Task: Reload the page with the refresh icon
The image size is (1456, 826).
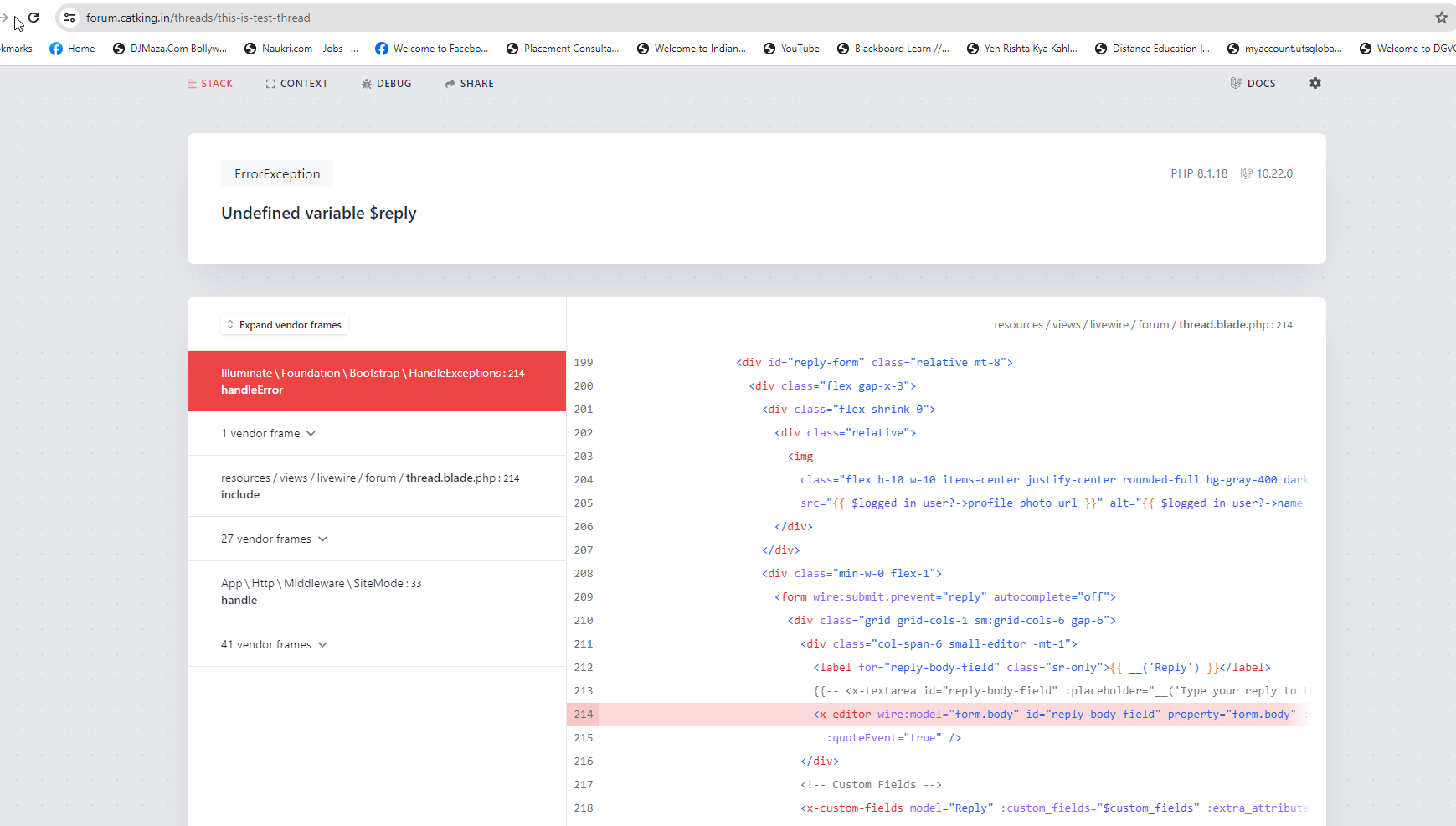Action: tap(33, 18)
